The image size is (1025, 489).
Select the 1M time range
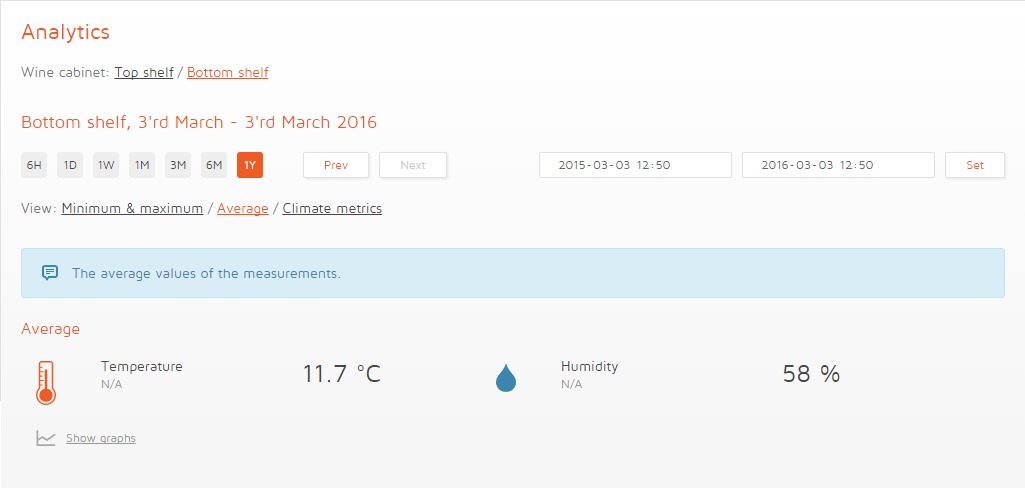tap(142, 165)
